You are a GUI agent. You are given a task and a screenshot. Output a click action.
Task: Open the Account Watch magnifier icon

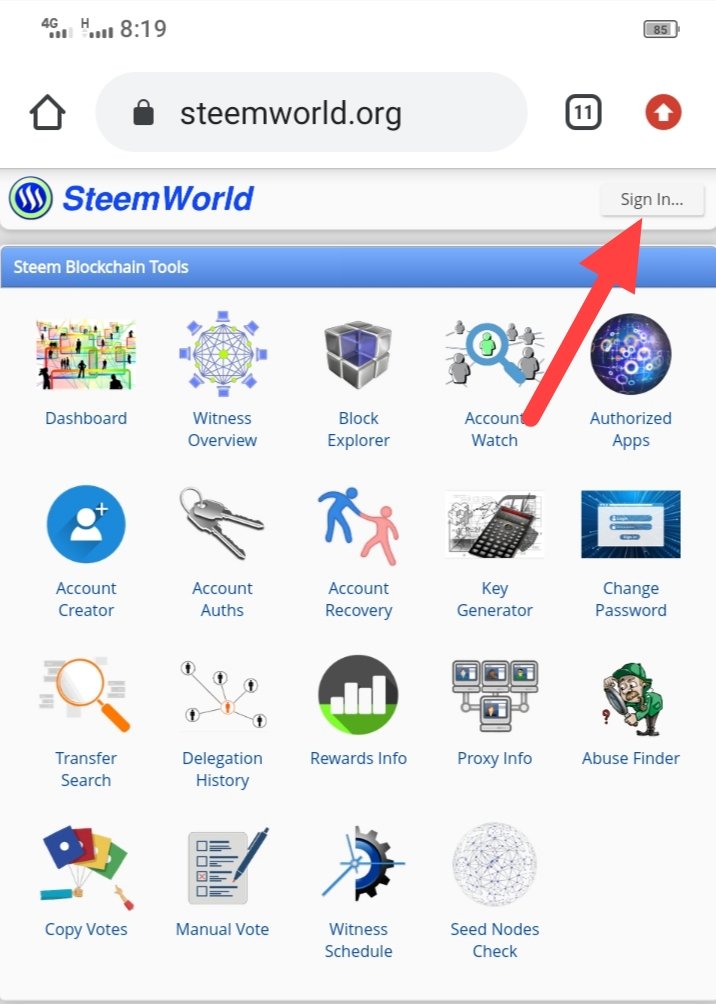click(494, 354)
